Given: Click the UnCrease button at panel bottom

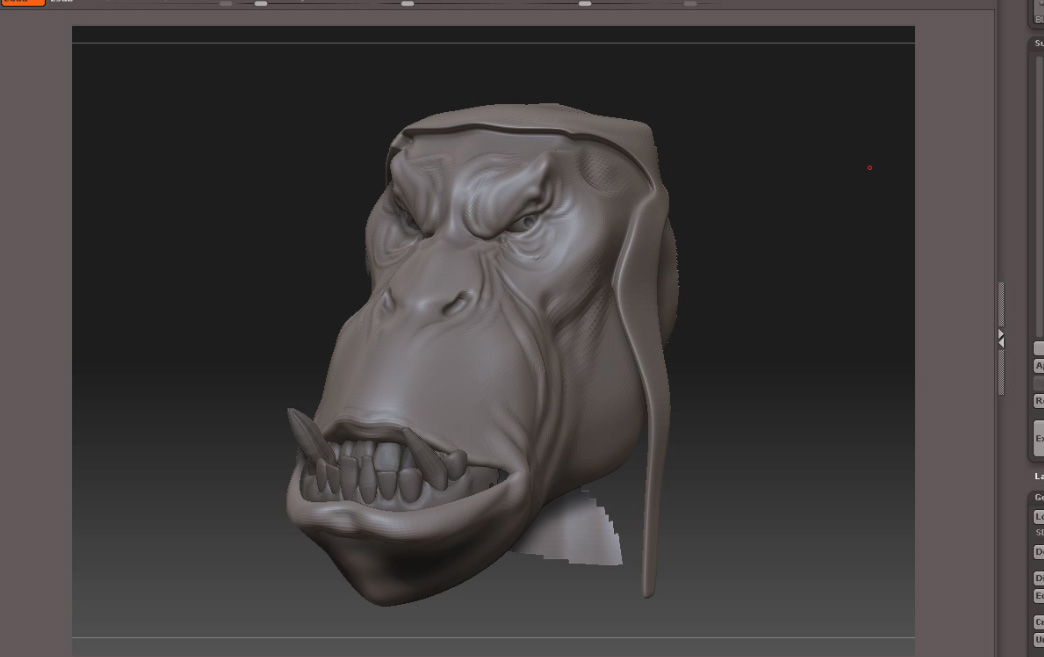Looking at the screenshot, I should click(x=1038, y=639).
